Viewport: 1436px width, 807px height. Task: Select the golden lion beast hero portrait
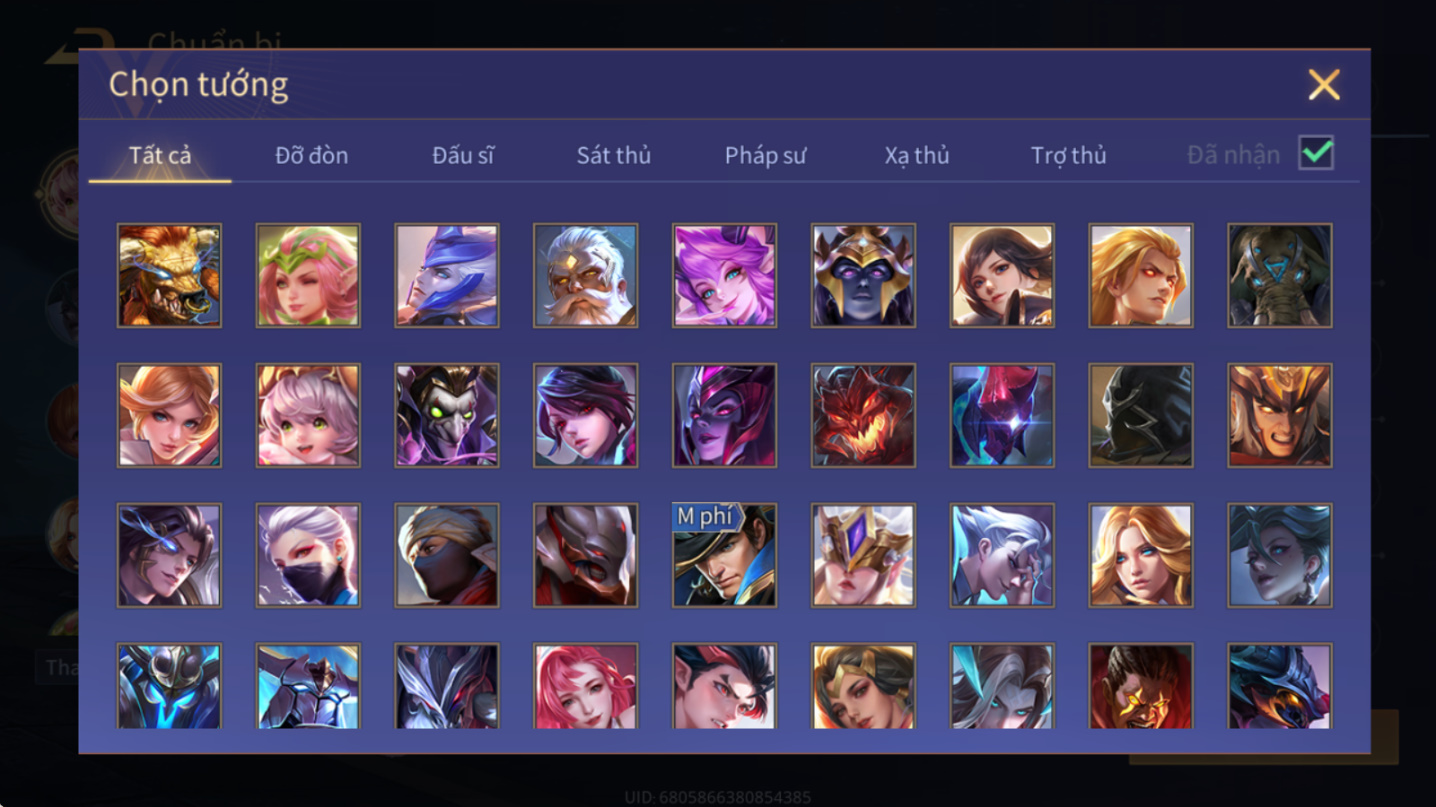pyautogui.click(x=169, y=275)
